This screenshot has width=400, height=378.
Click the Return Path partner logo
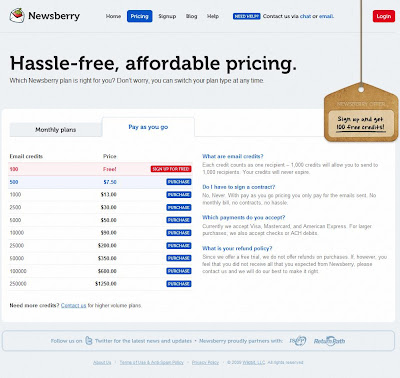(x=329, y=341)
